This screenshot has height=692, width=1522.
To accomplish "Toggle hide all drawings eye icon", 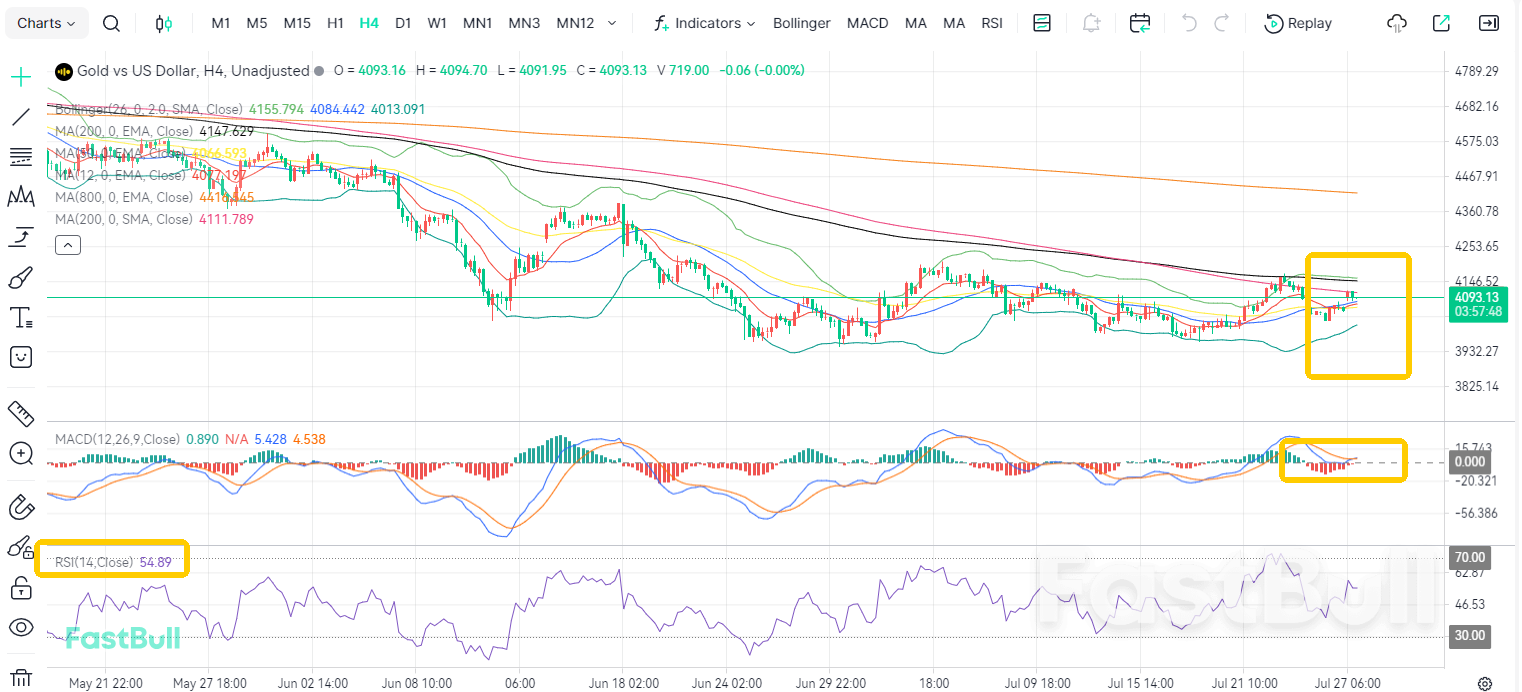I will [x=21, y=628].
